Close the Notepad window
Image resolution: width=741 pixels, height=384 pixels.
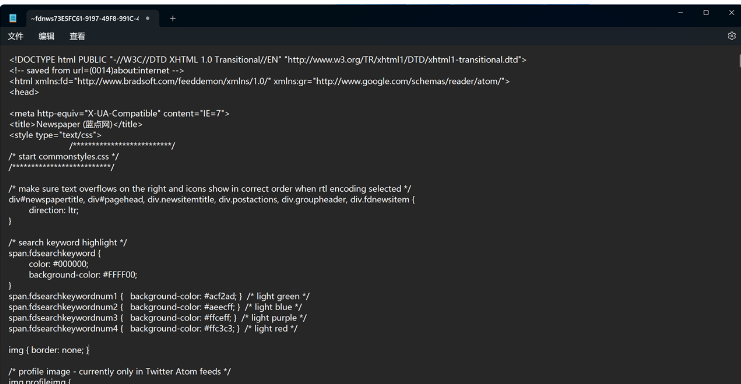[x=731, y=13]
